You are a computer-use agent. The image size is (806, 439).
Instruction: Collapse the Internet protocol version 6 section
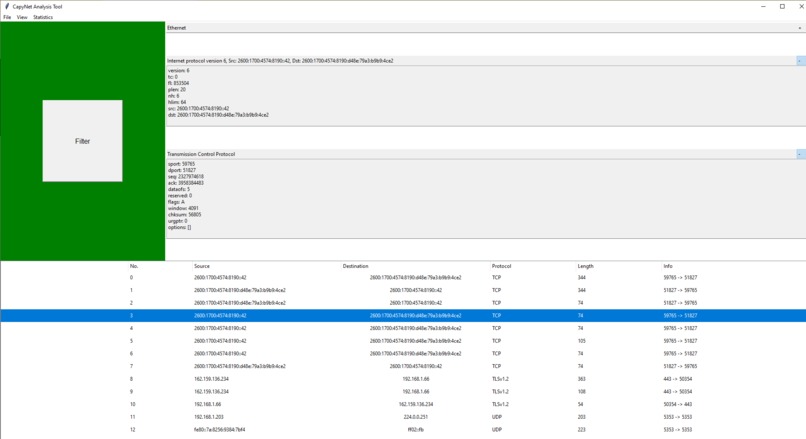(x=799, y=61)
